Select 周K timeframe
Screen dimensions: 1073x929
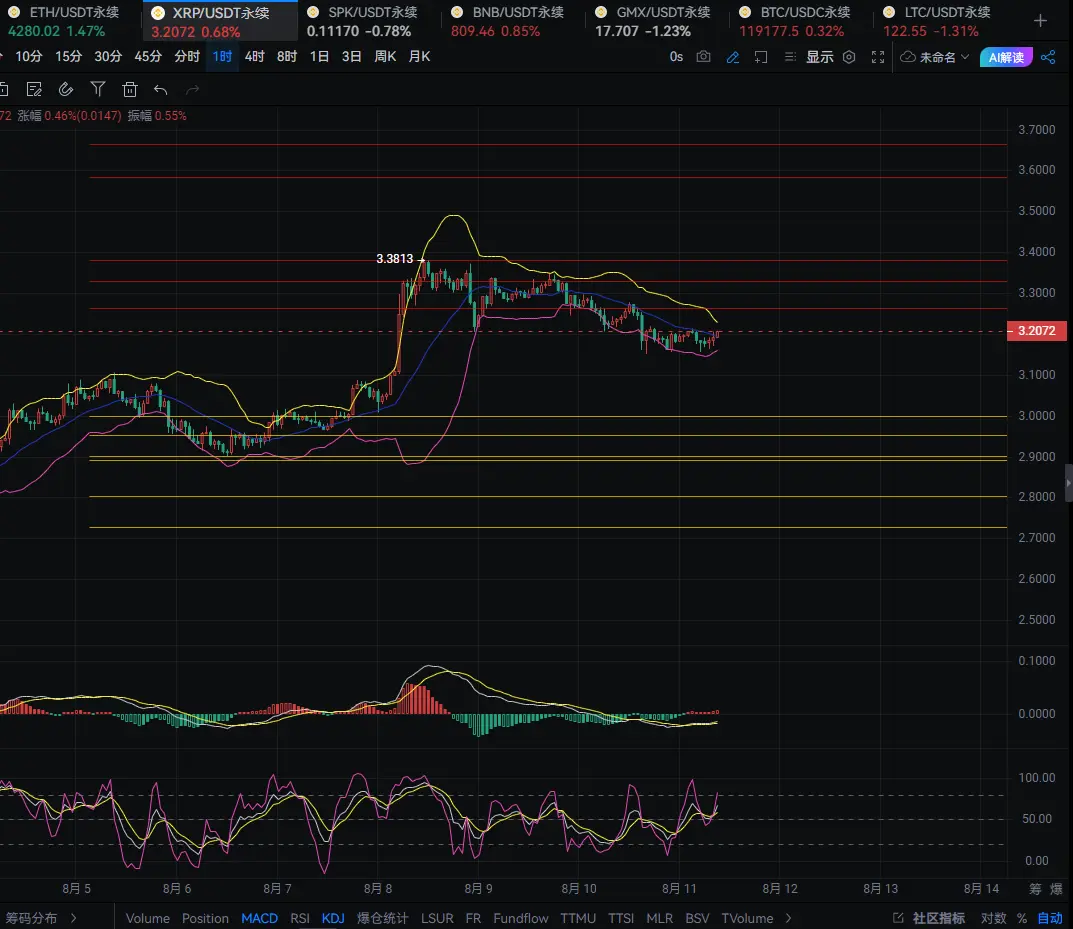click(385, 57)
